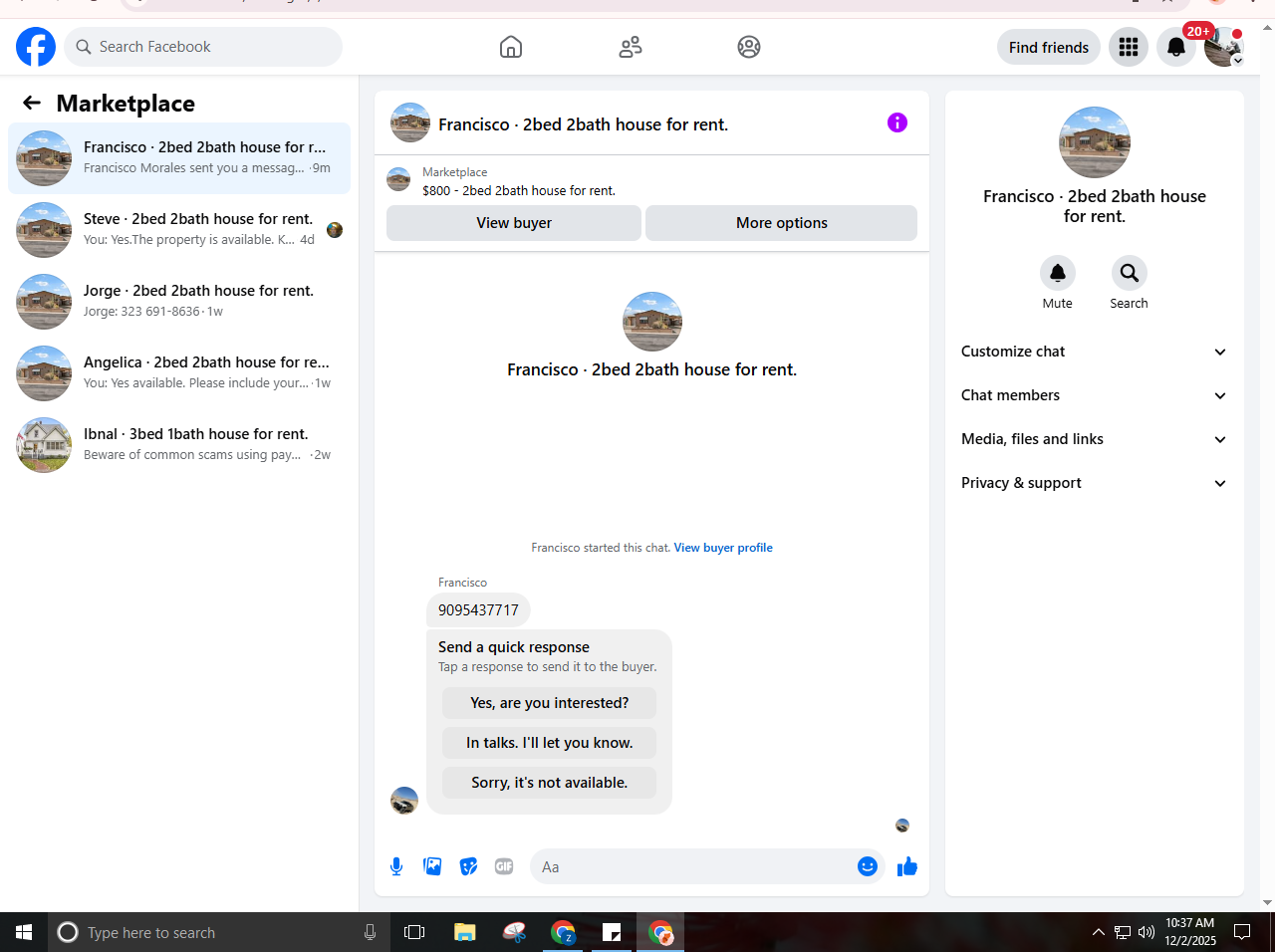1275x952 pixels.
Task: Open the View buyer profile link
Action: coord(723,548)
